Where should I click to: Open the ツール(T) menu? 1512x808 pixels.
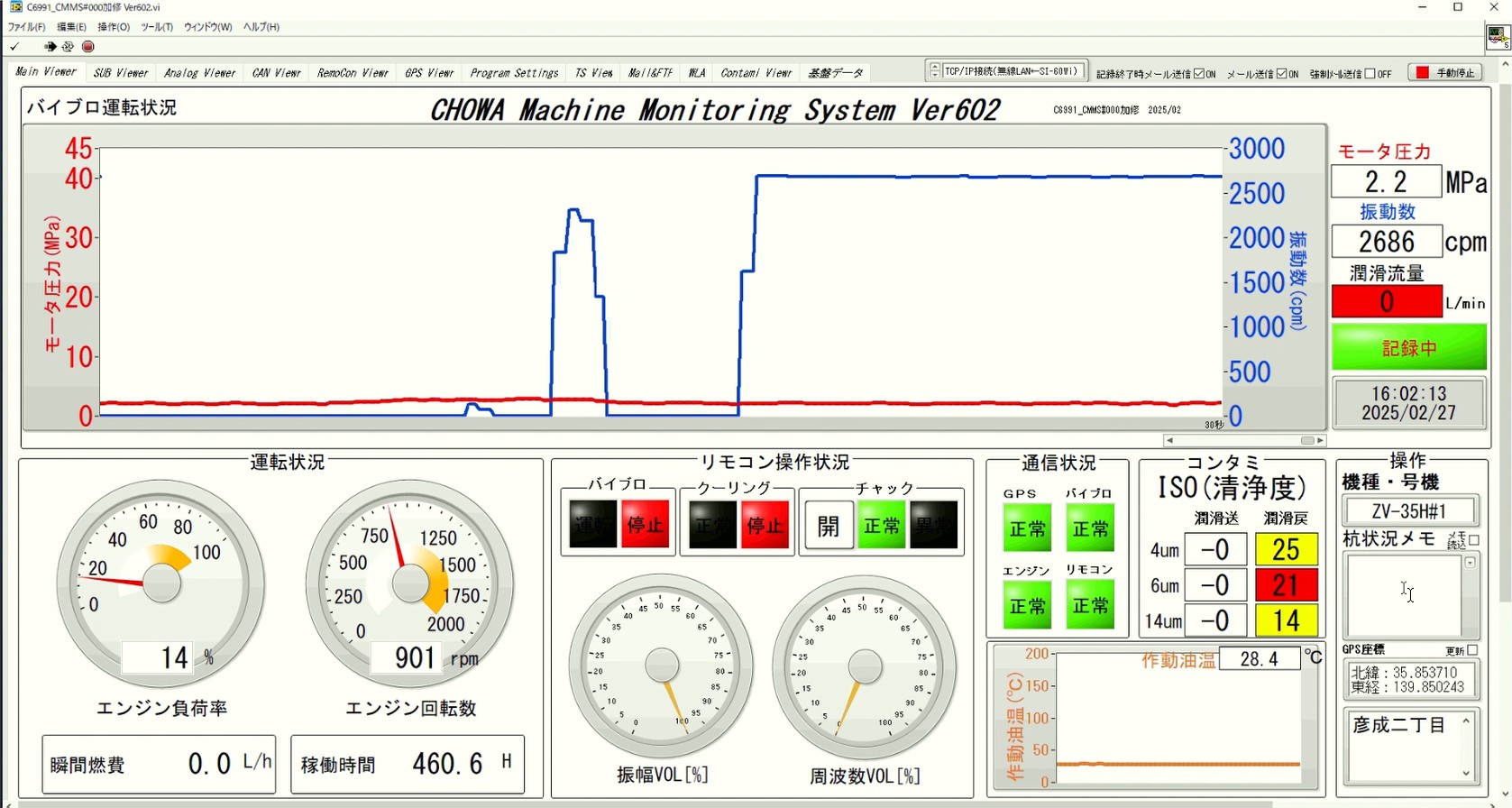[x=157, y=27]
